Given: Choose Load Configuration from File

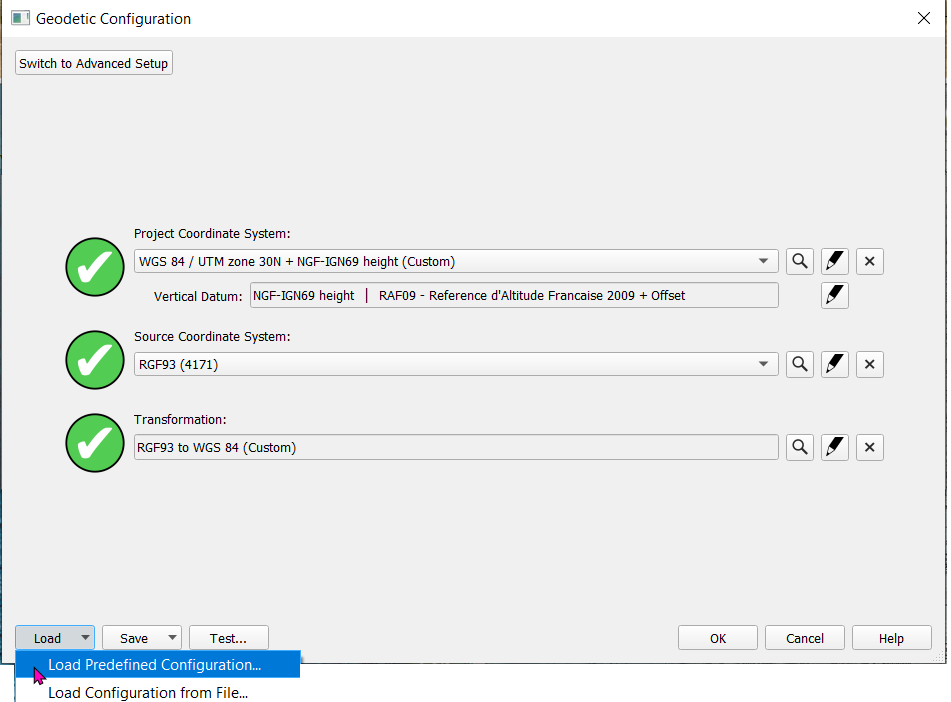Looking at the screenshot, I should [148, 692].
